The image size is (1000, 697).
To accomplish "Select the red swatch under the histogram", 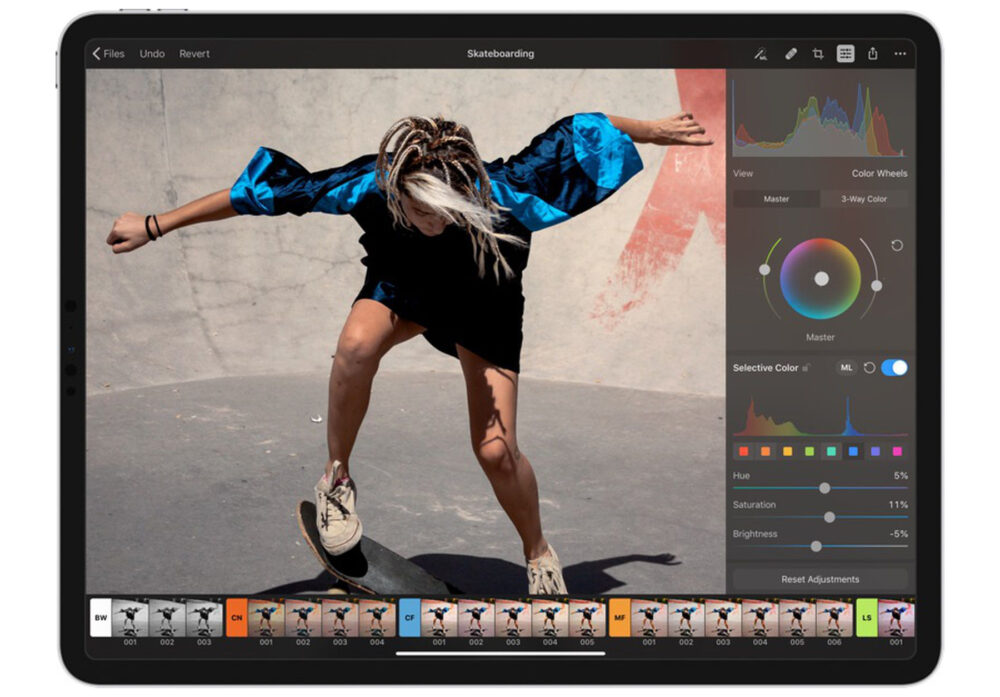I will click(742, 450).
